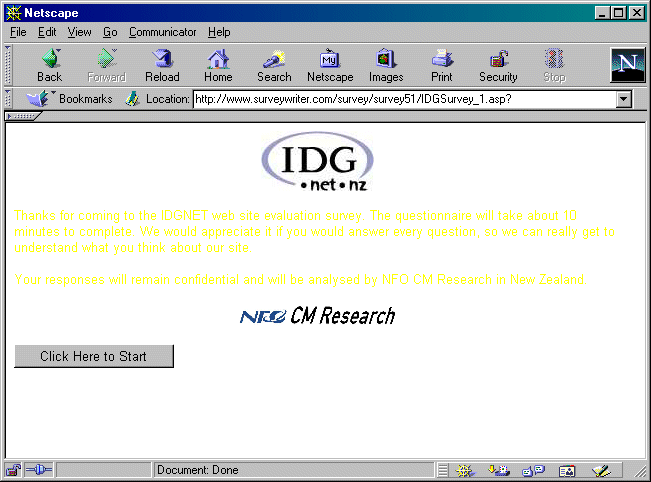Image resolution: width=651 pixels, height=482 pixels.
Task: Click the Back navigation button
Action: (49, 65)
